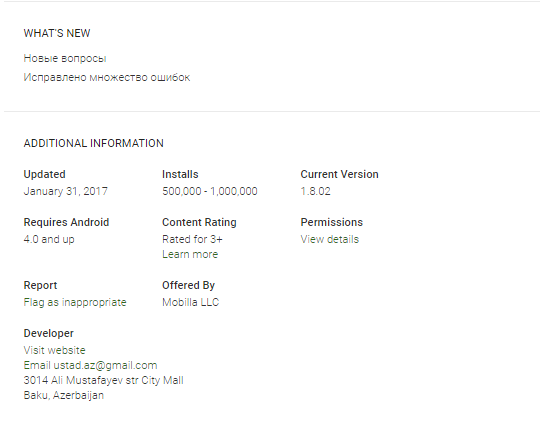Screen dimensions: 556x440
Task: Email the developer at ustad.az@gmail.com
Action: (x=90, y=365)
